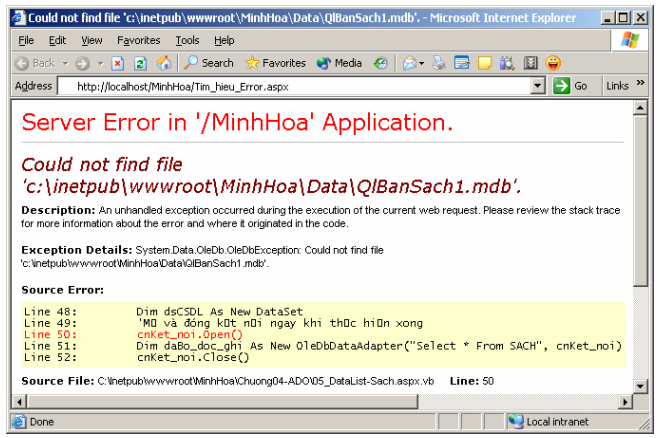Image resolution: width=660 pixels, height=438 pixels.
Task: Go to the Home page icon
Action: tap(163, 62)
